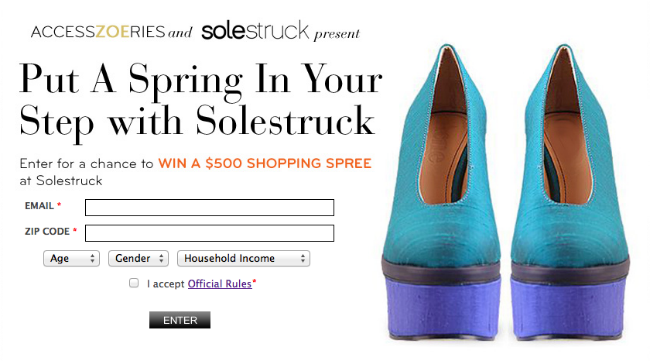Click the ZIP CODE field label
The height and width of the screenshot is (361, 650).
point(47,232)
